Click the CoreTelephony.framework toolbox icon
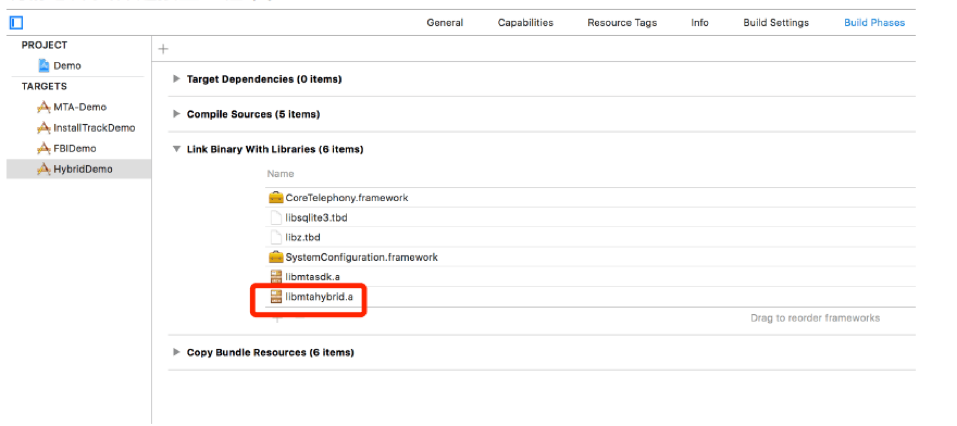 click(277, 198)
